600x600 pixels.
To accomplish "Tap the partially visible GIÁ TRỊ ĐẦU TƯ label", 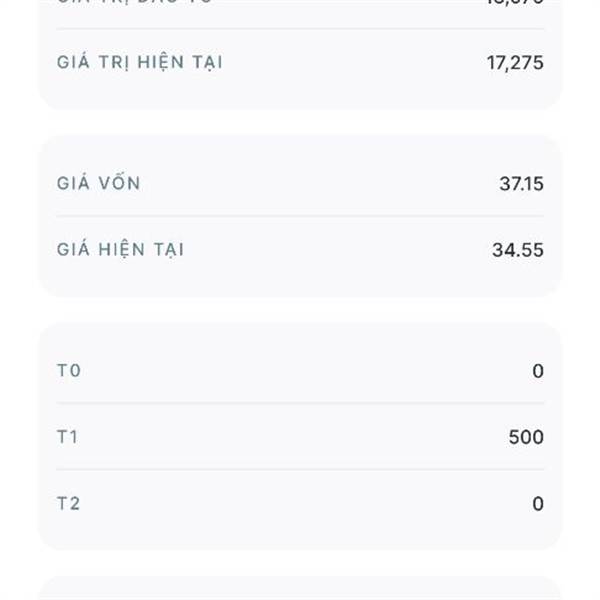I will coord(134,2).
